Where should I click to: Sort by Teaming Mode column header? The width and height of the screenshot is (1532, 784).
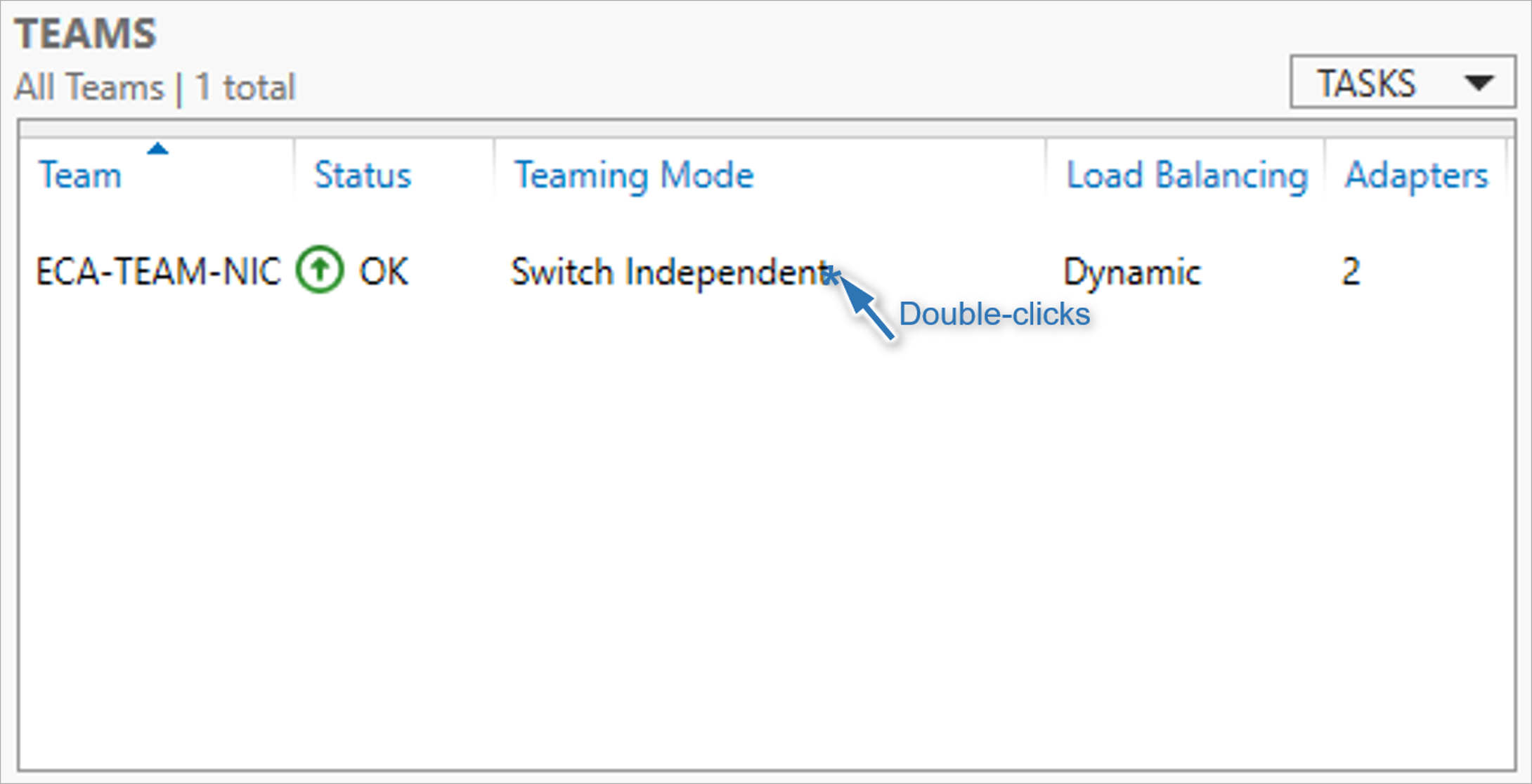(633, 175)
